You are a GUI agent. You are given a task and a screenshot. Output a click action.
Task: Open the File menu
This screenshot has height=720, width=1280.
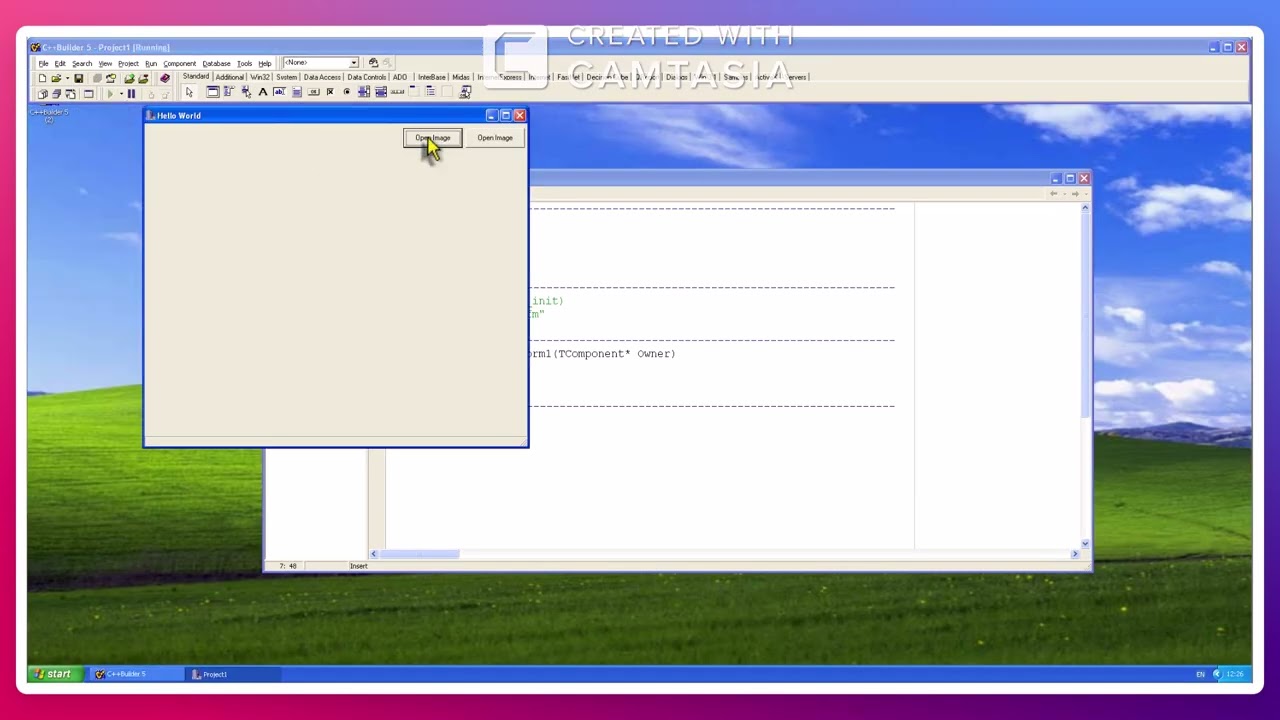pyautogui.click(x=43, y=63)
